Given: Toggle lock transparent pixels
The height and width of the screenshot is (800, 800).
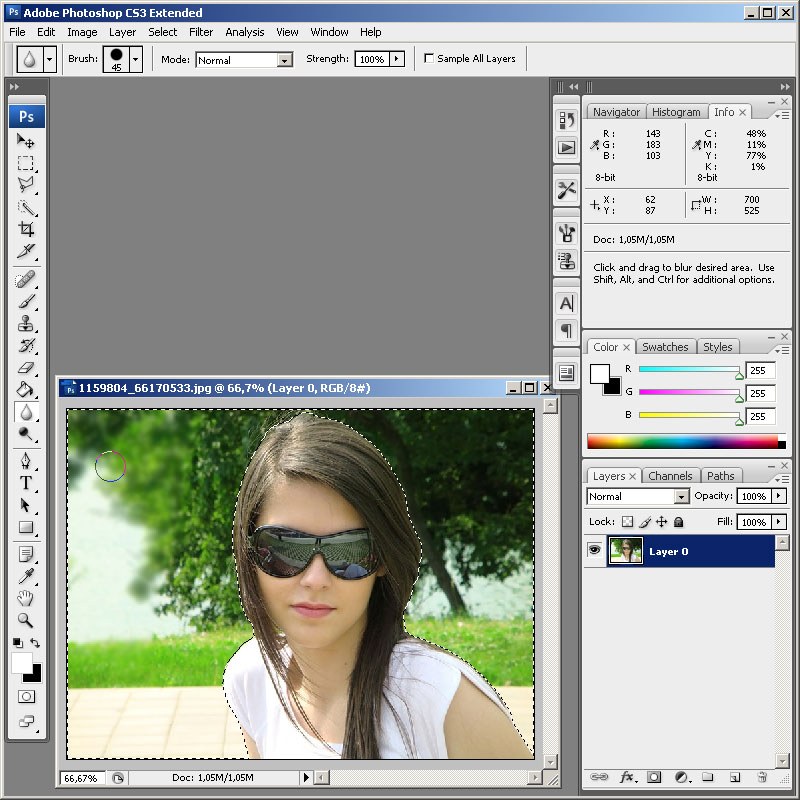Looking at the screenshot, I should pyautogui.click(x=628, y=521).
